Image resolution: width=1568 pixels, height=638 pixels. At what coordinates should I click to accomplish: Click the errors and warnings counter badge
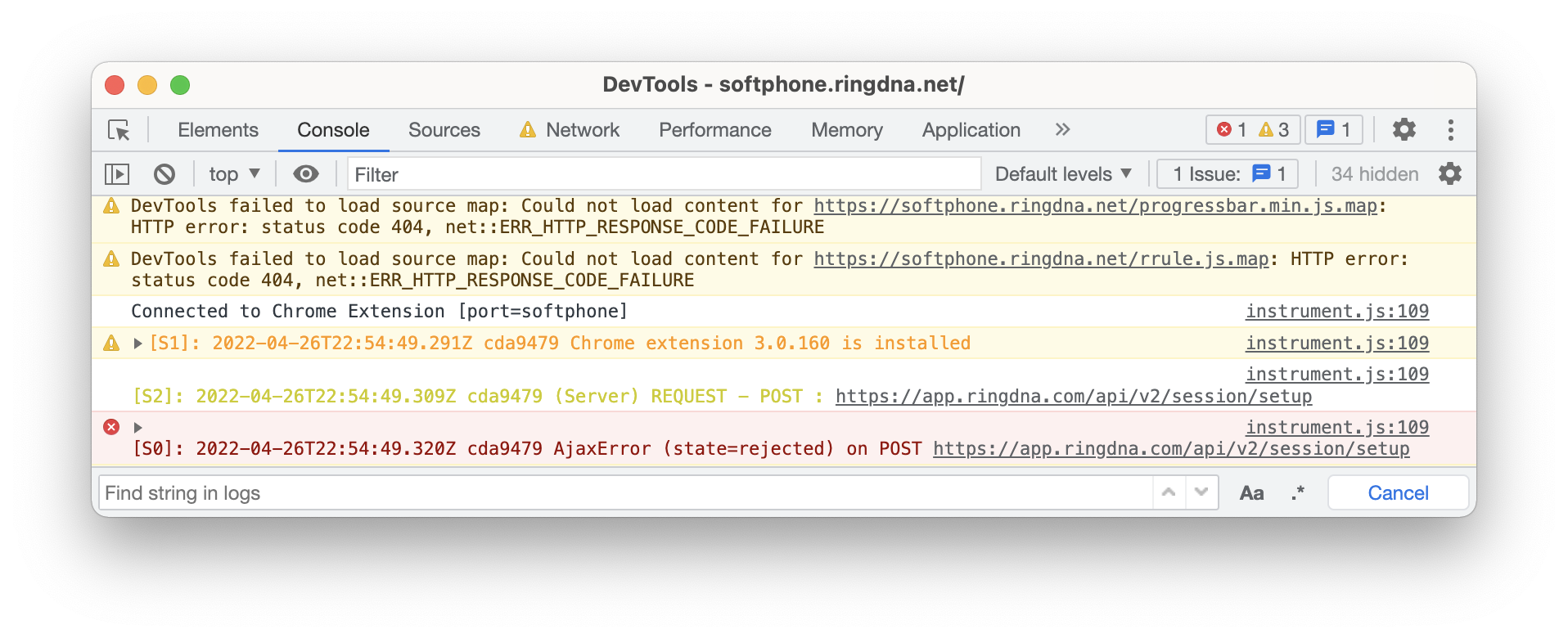(1252, 130)
